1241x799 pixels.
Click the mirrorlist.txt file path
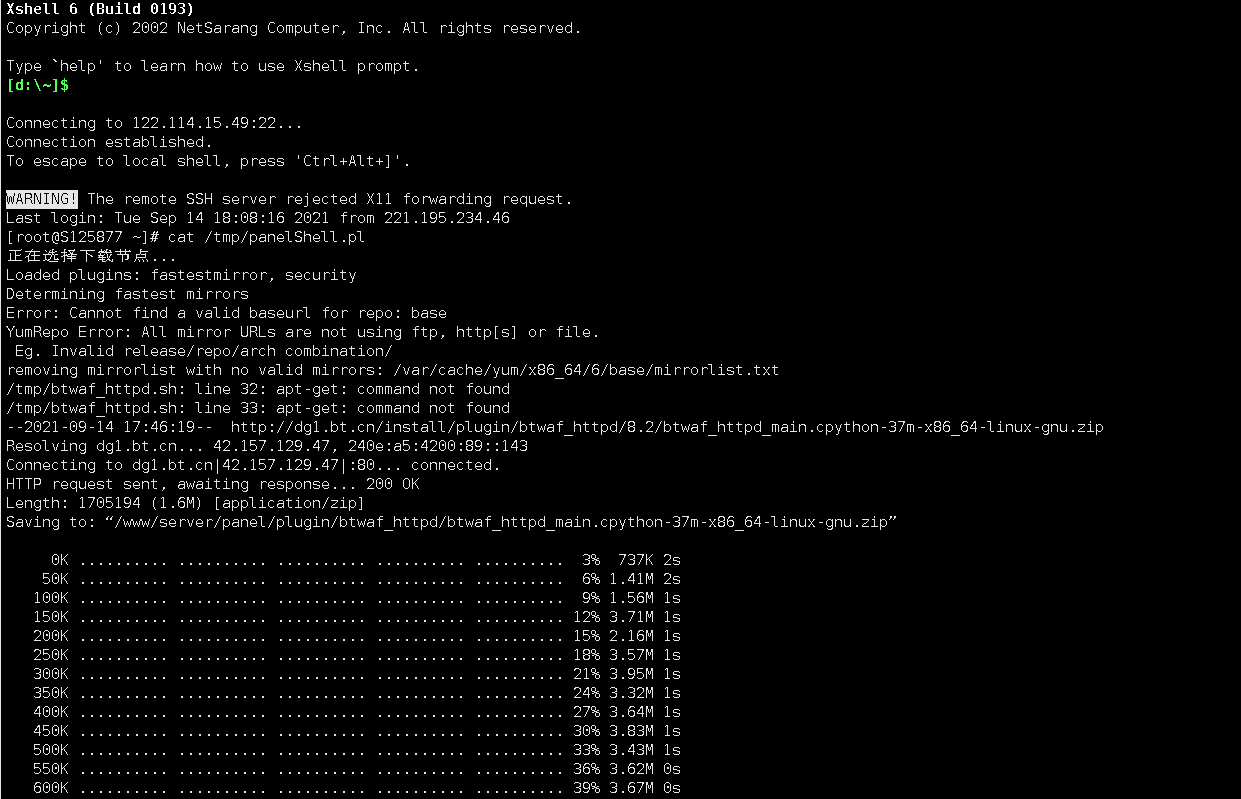(586, 370)
